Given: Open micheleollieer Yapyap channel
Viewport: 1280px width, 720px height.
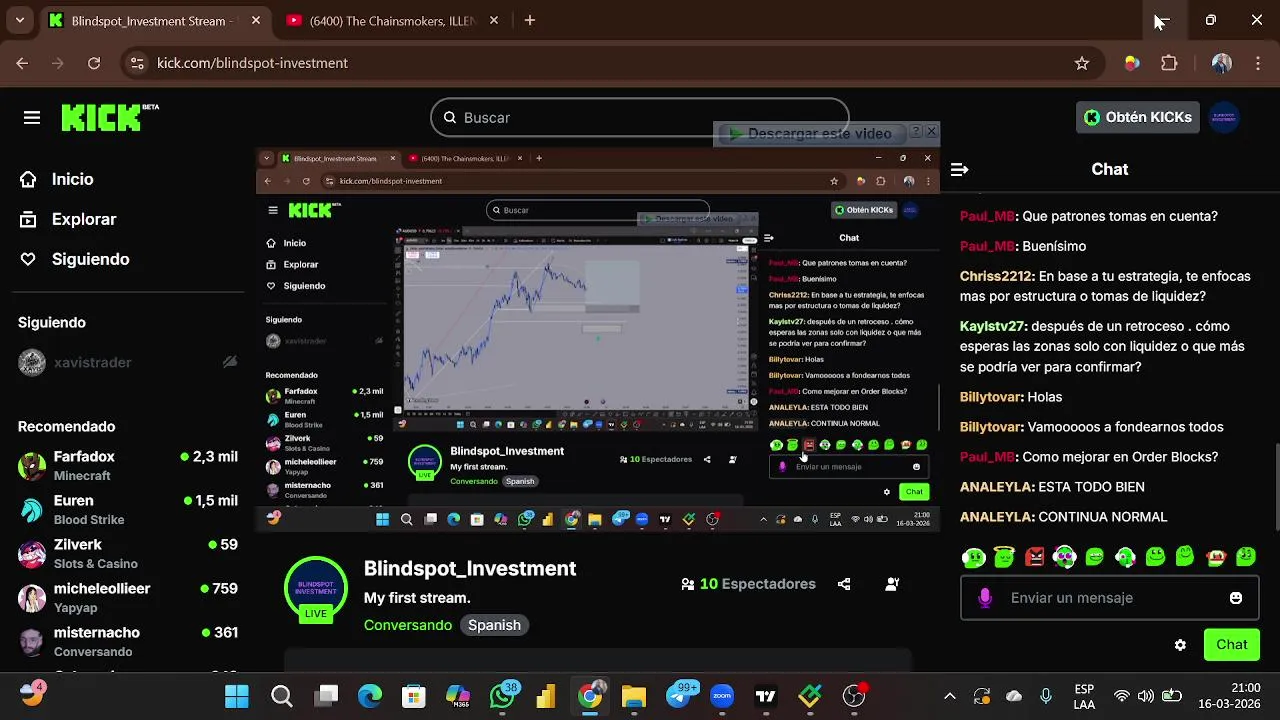Looking at the screenshot, I should pos(127,598).
